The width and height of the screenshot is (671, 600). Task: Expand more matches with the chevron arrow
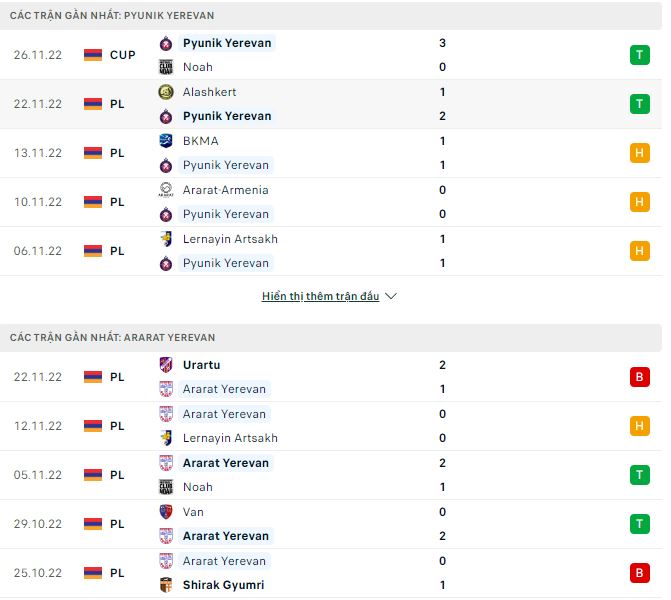(391, 297)
